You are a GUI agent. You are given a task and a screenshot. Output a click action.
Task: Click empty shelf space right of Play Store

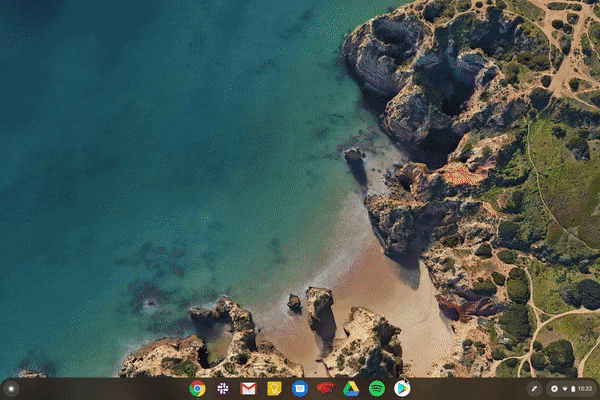pyautogui.click(x=470, y=388)
